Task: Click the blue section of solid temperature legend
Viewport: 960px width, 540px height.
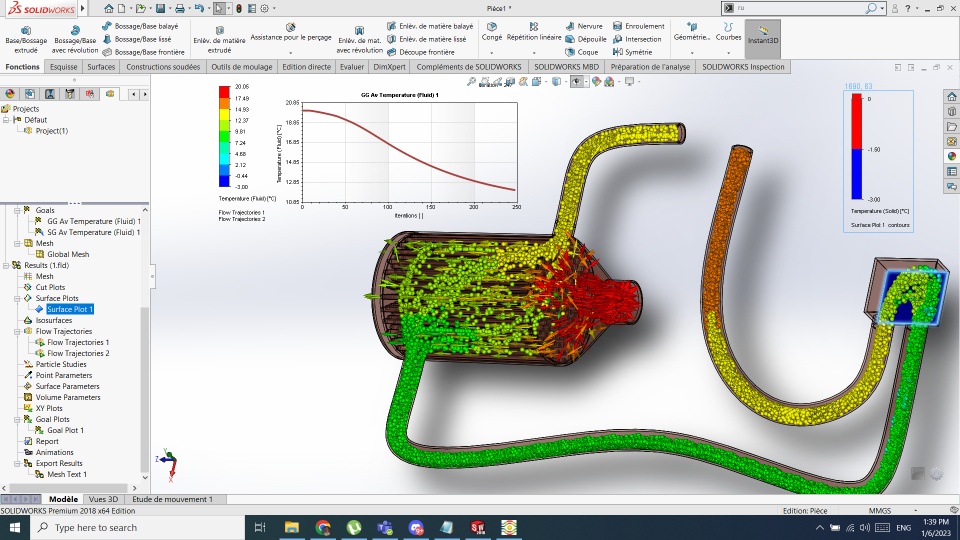Action: click(857, 174)
